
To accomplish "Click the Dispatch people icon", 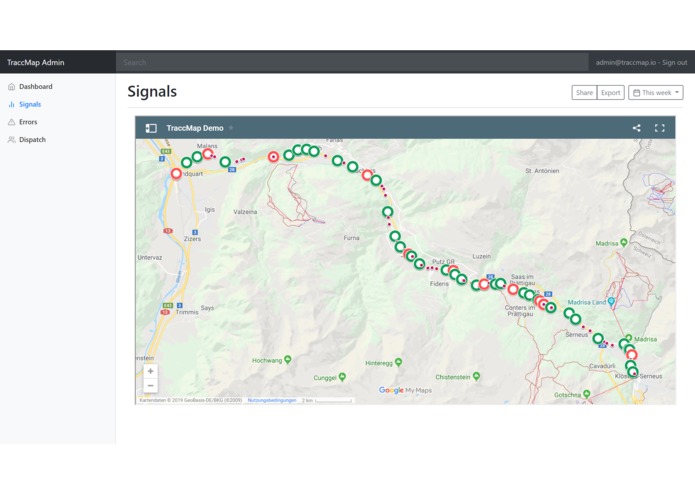I will 12,140.
